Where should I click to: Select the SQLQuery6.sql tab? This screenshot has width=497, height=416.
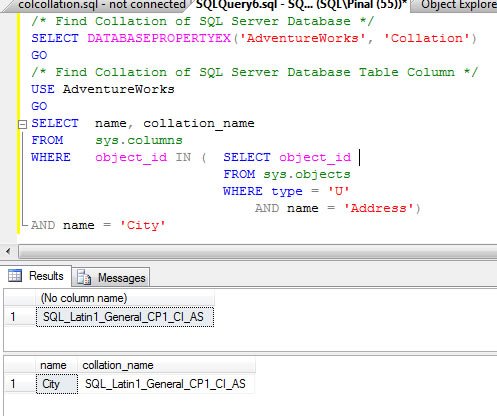[x=301, y=5]
